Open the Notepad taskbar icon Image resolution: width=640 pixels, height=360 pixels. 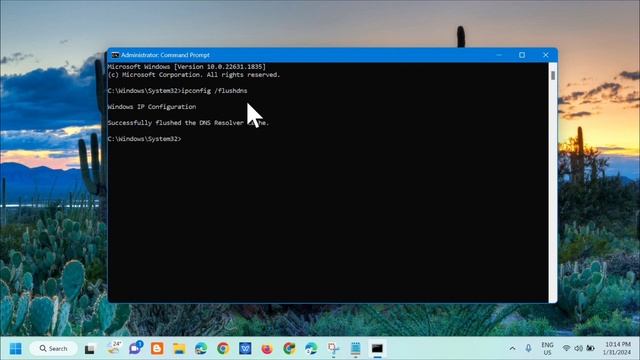(356, 349)
